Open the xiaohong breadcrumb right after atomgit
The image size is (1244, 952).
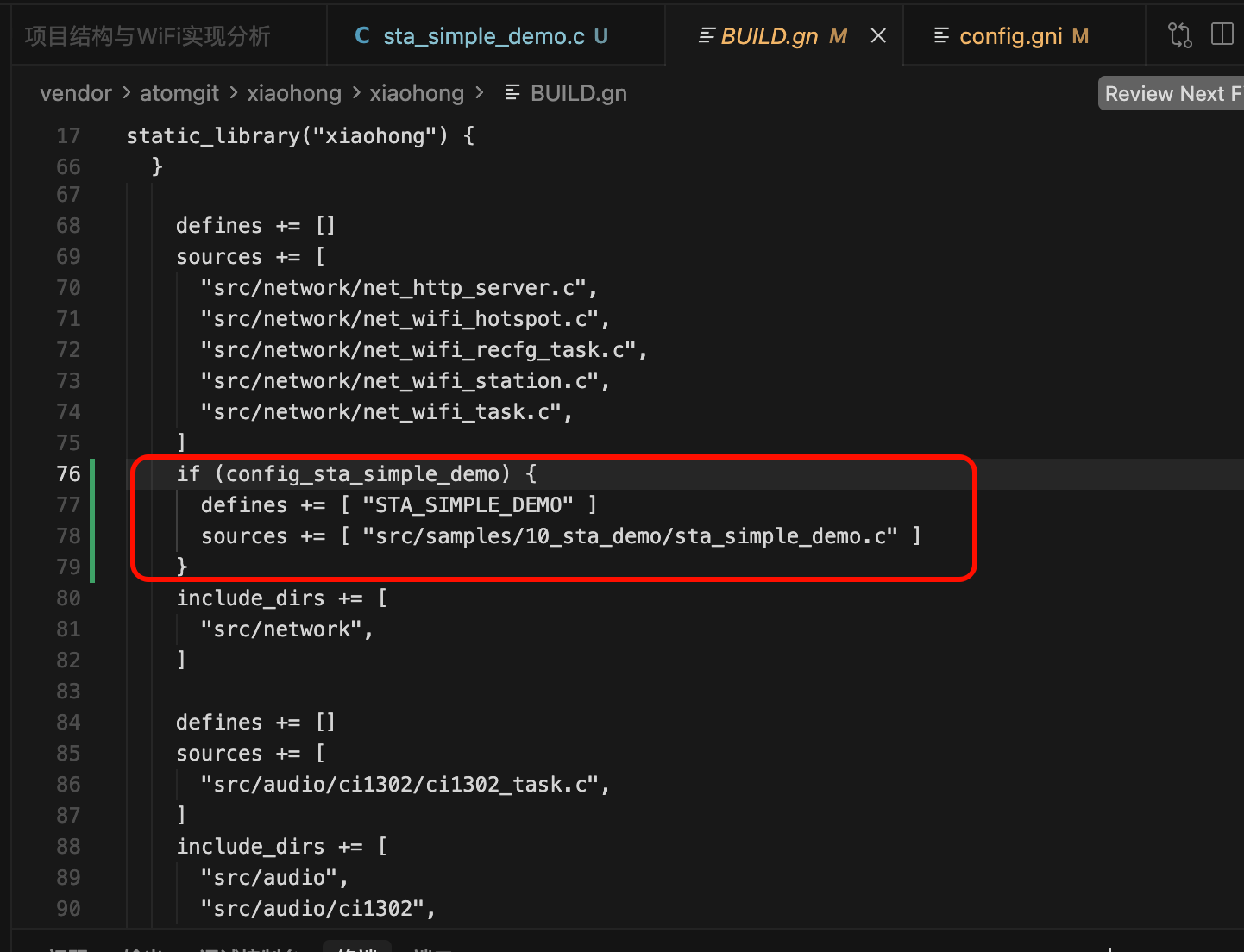(294, 93)
